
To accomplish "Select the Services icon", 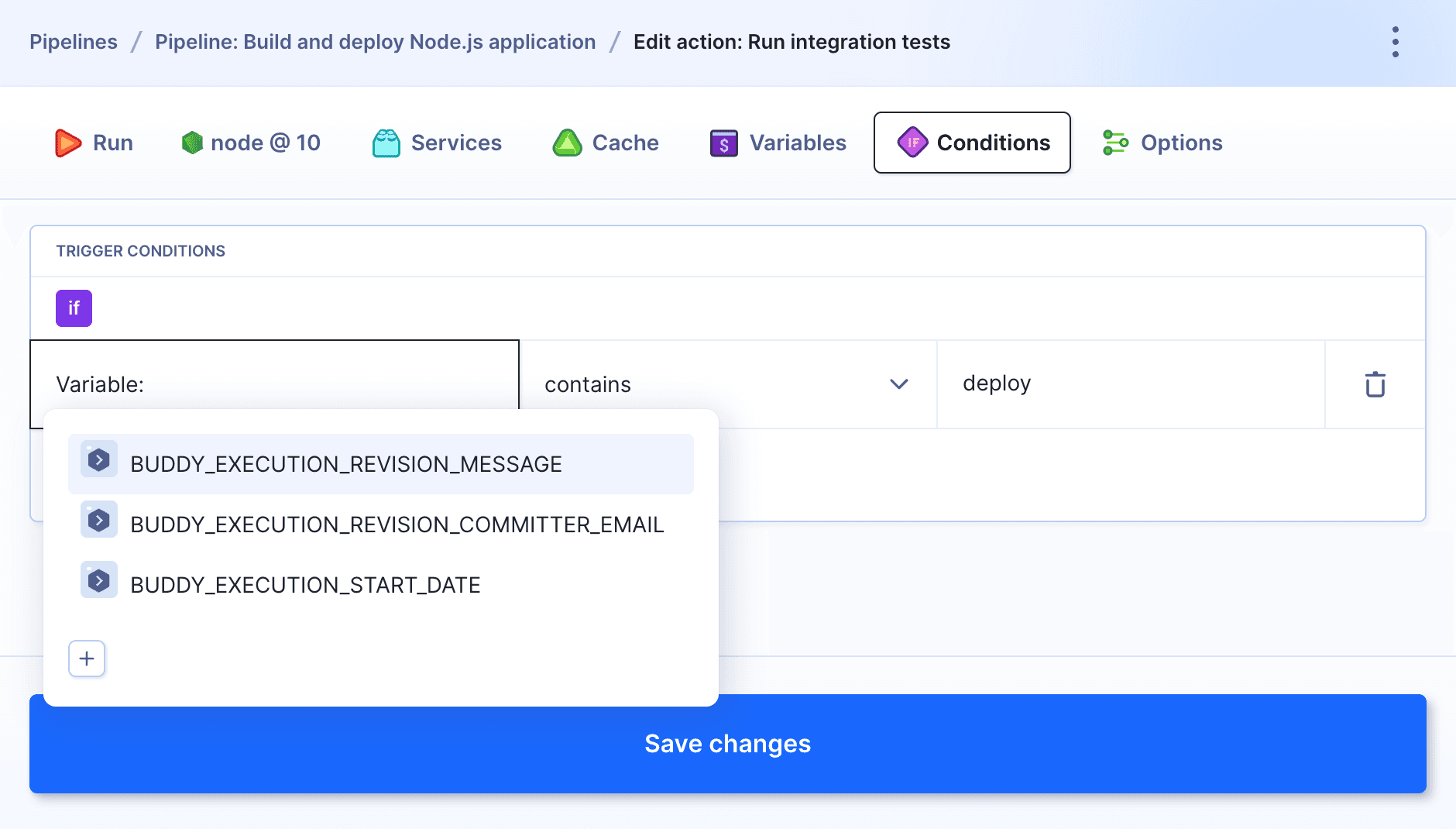I will [x=388, y=143].
